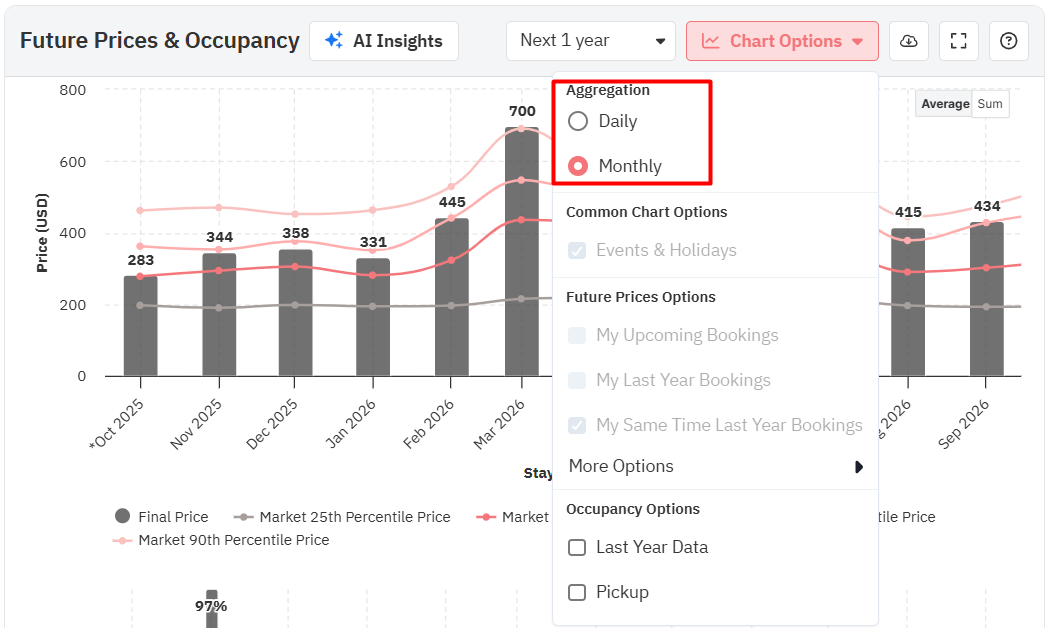Select the Monthly aggregation radio button

[x=578, y=166]
